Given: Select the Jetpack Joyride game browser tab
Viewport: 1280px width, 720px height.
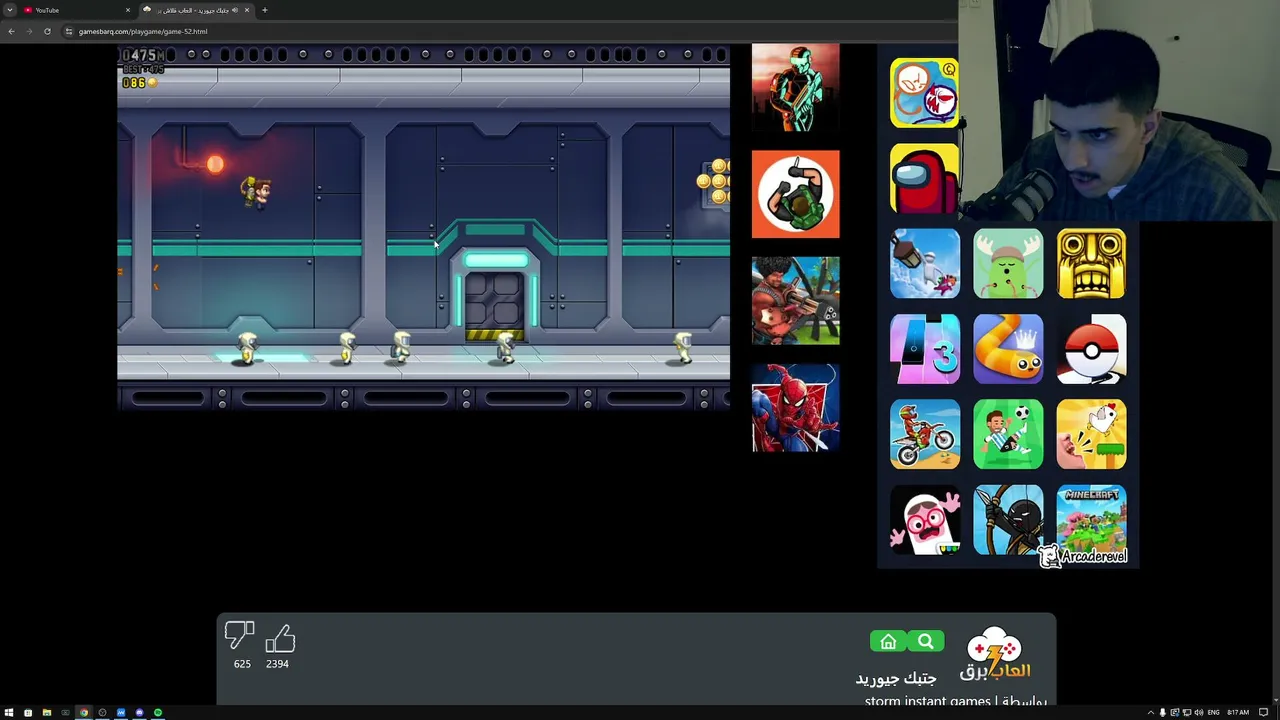Looking at the screenshot, I should pyautogui.click(x=196, y=10).
